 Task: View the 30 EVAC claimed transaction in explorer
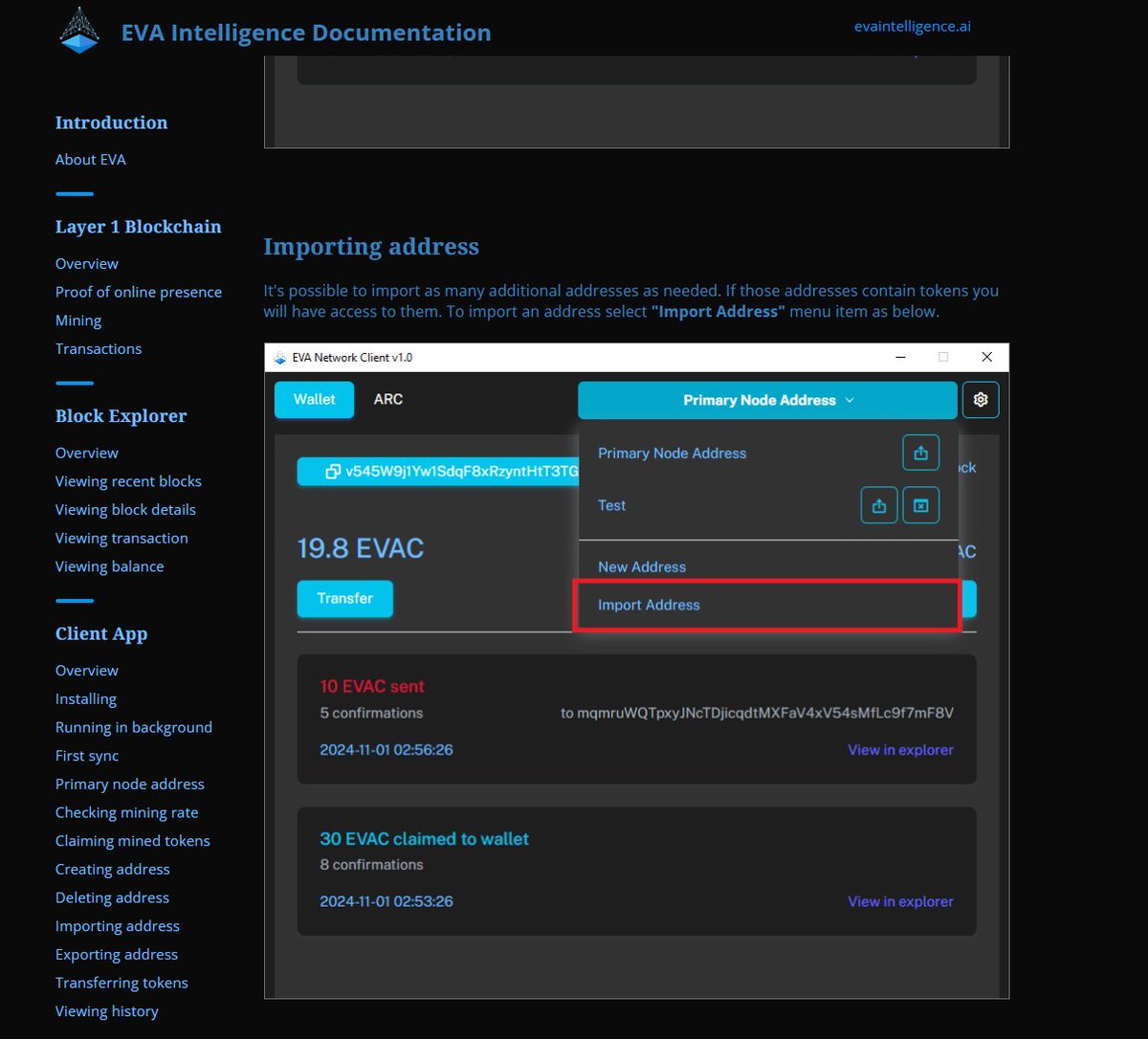click(x=900, y=900)
